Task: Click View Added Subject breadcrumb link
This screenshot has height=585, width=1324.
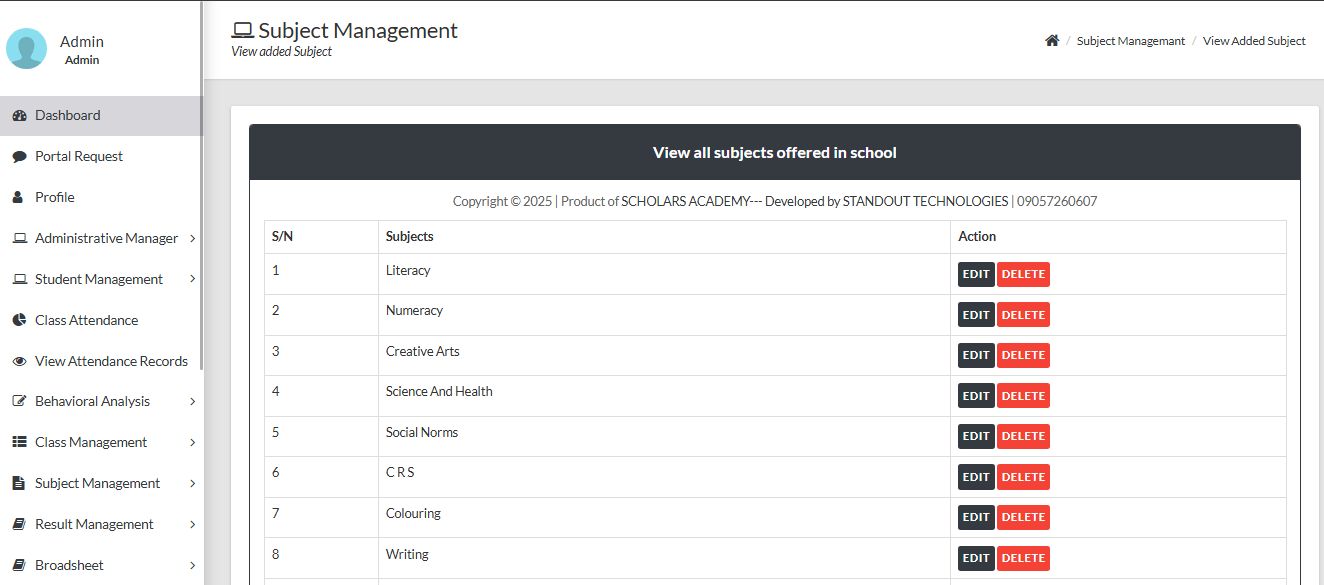Action: point(1254,41)
